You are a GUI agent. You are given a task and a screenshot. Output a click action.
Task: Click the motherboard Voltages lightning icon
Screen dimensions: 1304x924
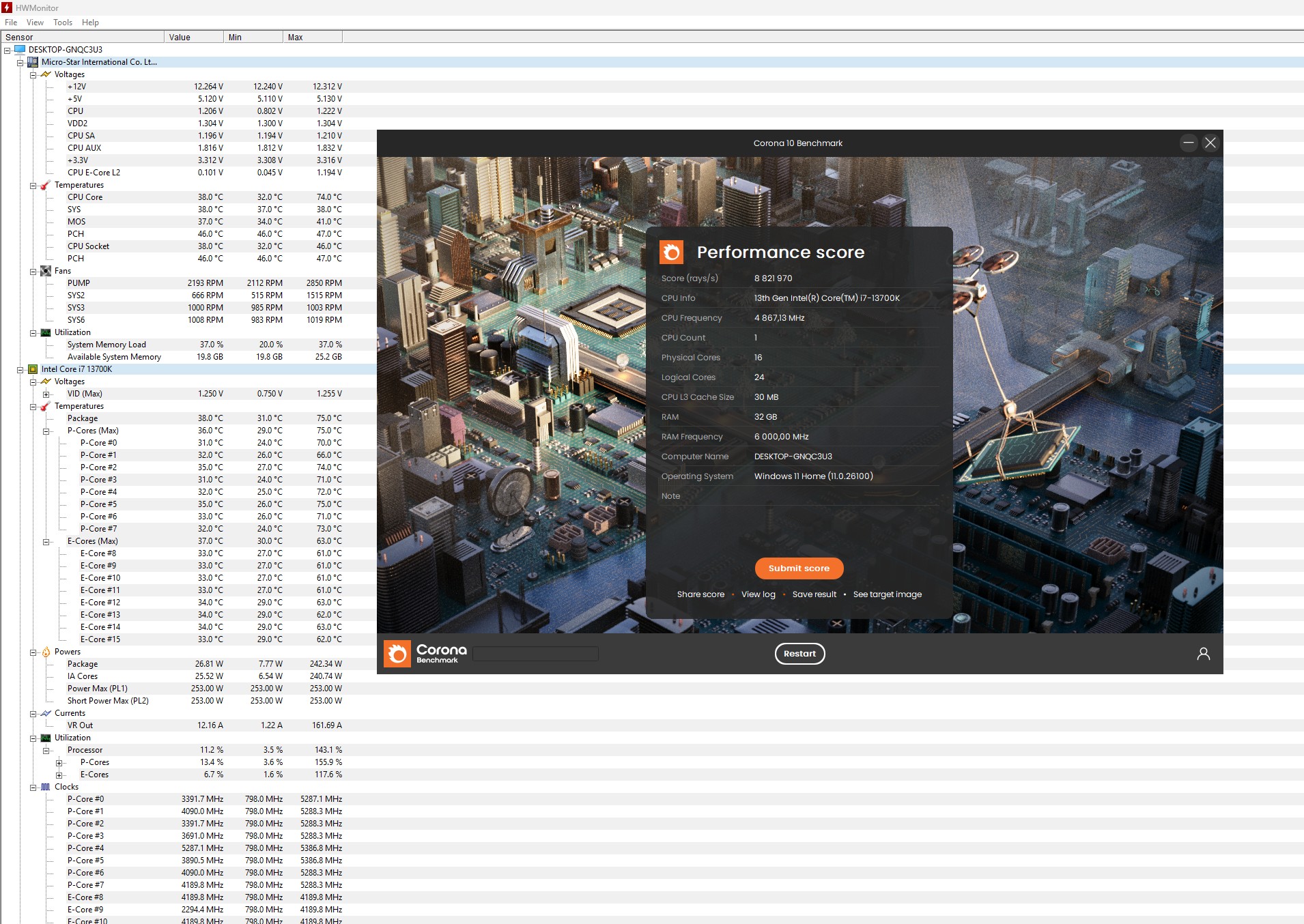coord(46,74)
